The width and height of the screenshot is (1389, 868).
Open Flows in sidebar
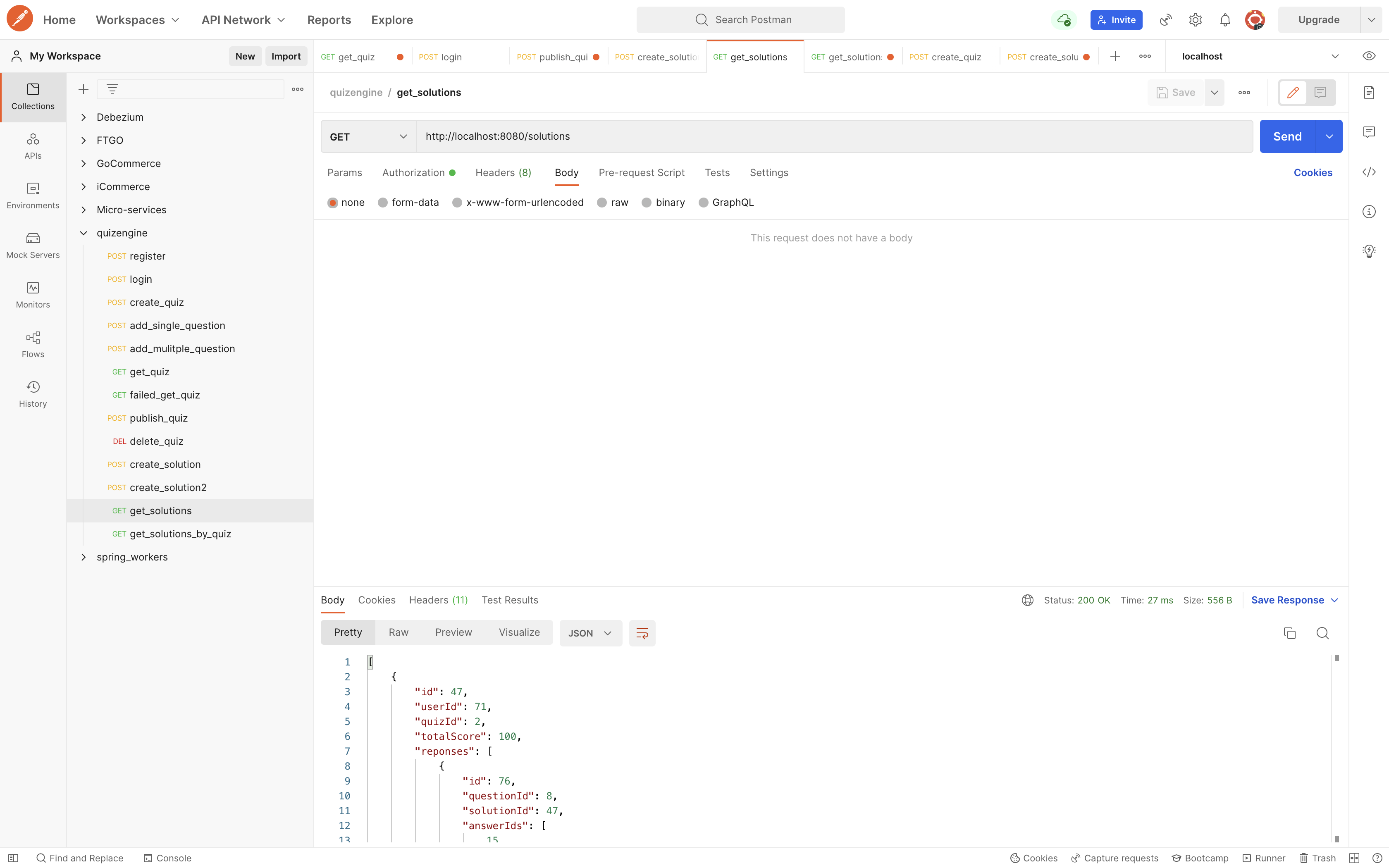pos(33,344)
